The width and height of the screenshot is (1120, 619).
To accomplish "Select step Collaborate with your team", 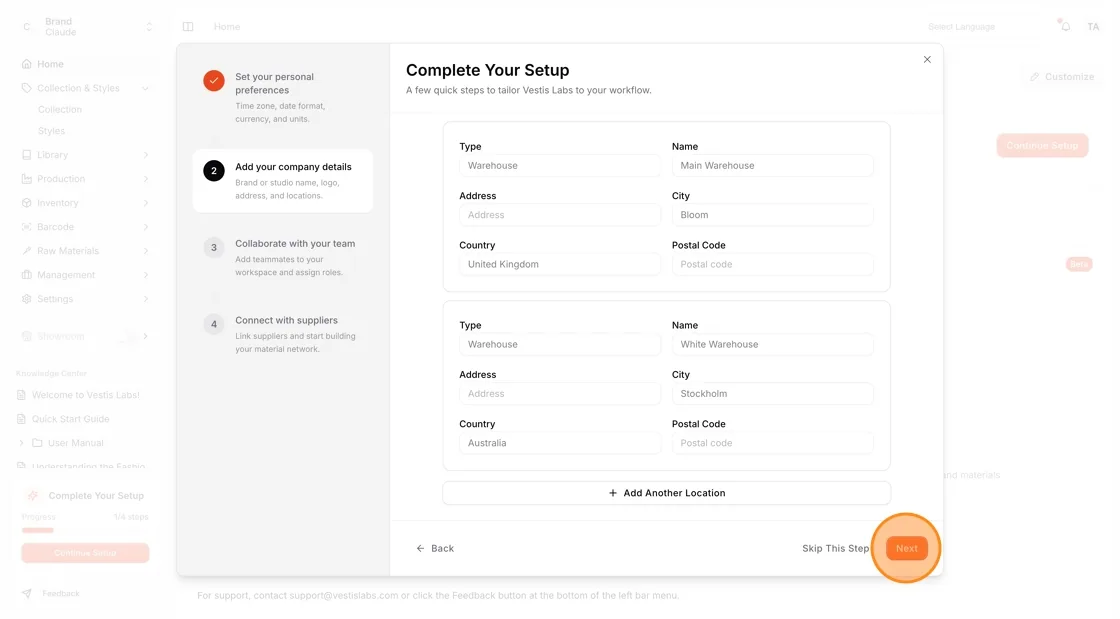I will point(283,257).
